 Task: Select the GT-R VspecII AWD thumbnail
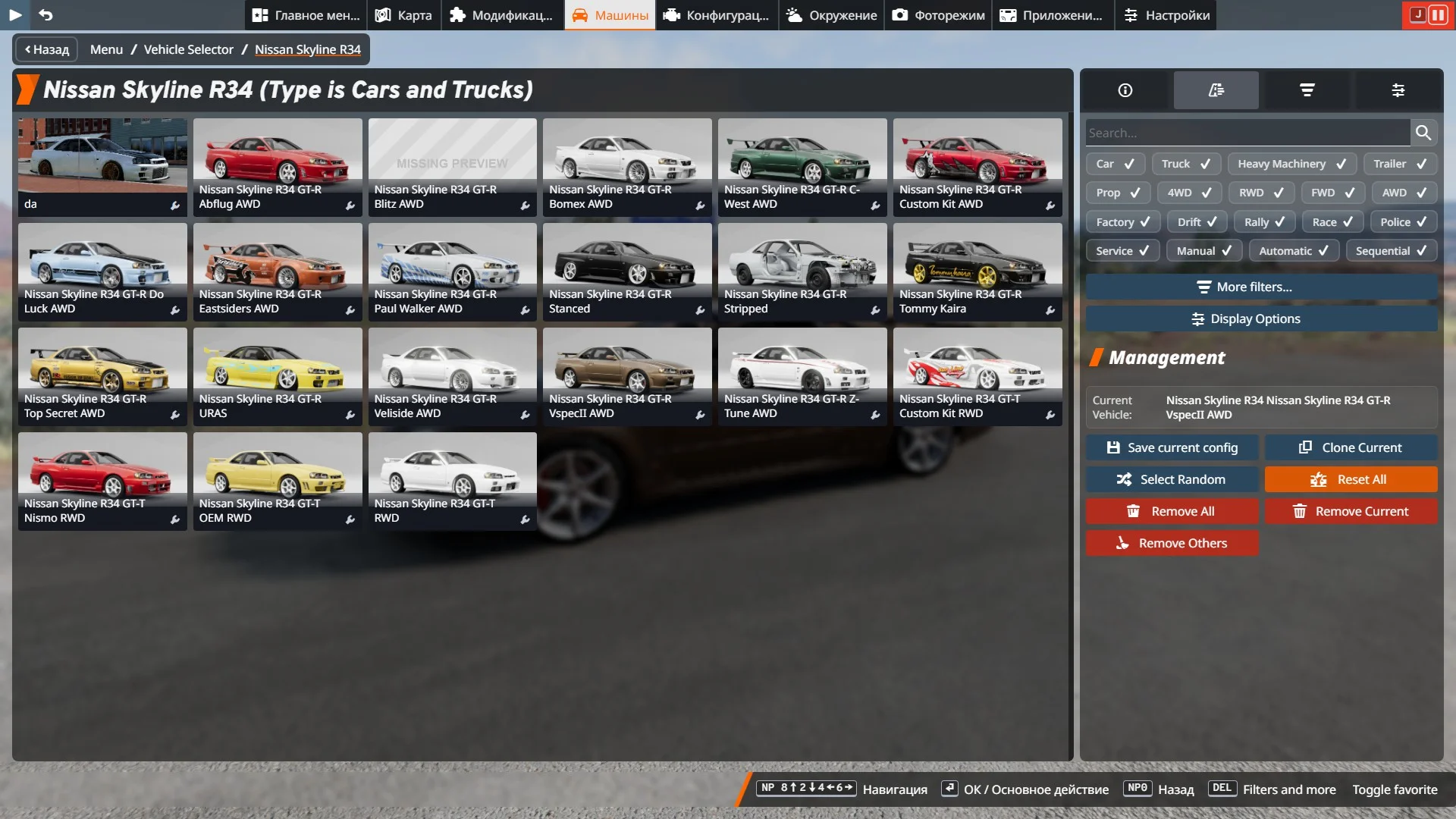pyautogui.click(x=627, y=377)
